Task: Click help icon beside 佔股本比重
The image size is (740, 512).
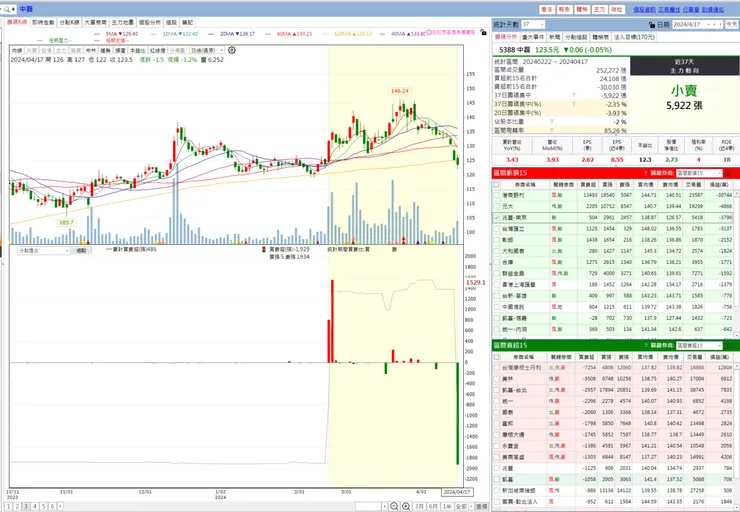Action: pyautogui.click(x=552, y=122)
